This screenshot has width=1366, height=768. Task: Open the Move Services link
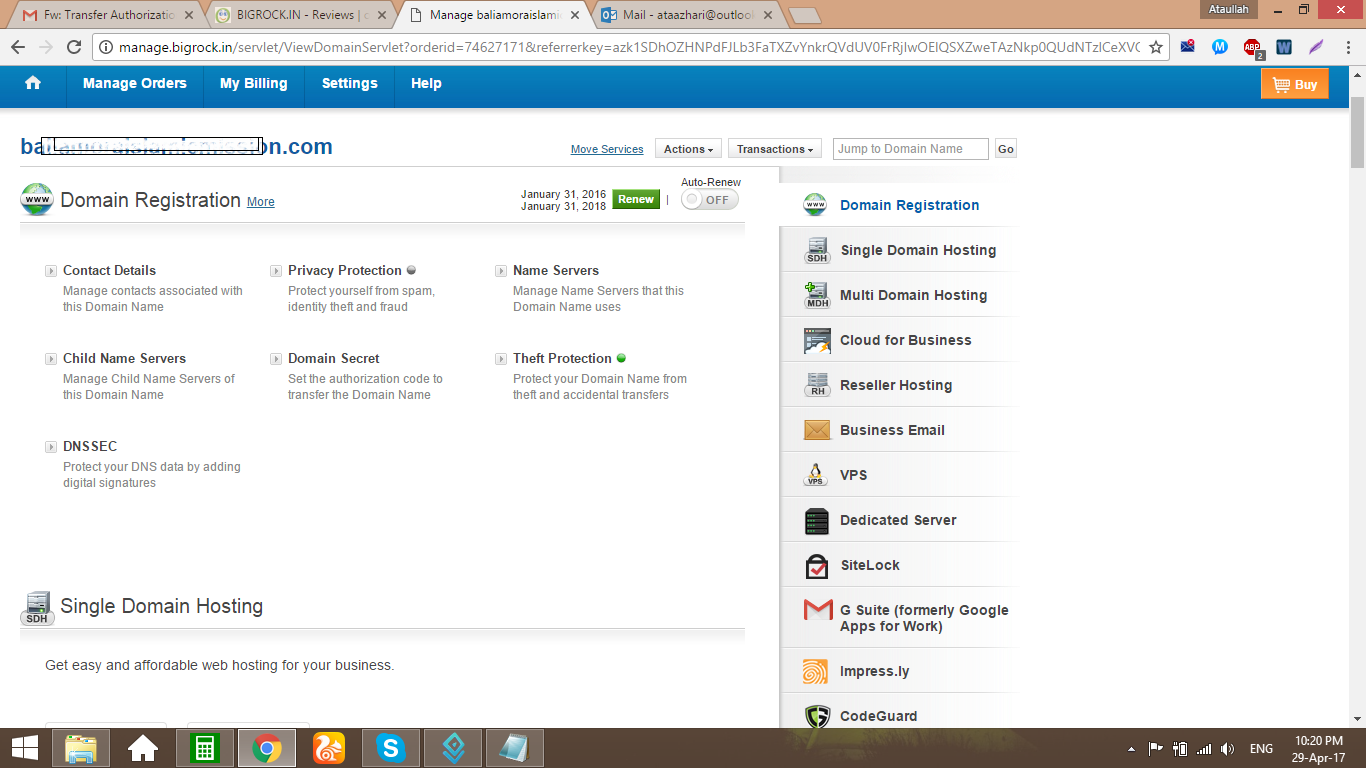click(607, 149)
